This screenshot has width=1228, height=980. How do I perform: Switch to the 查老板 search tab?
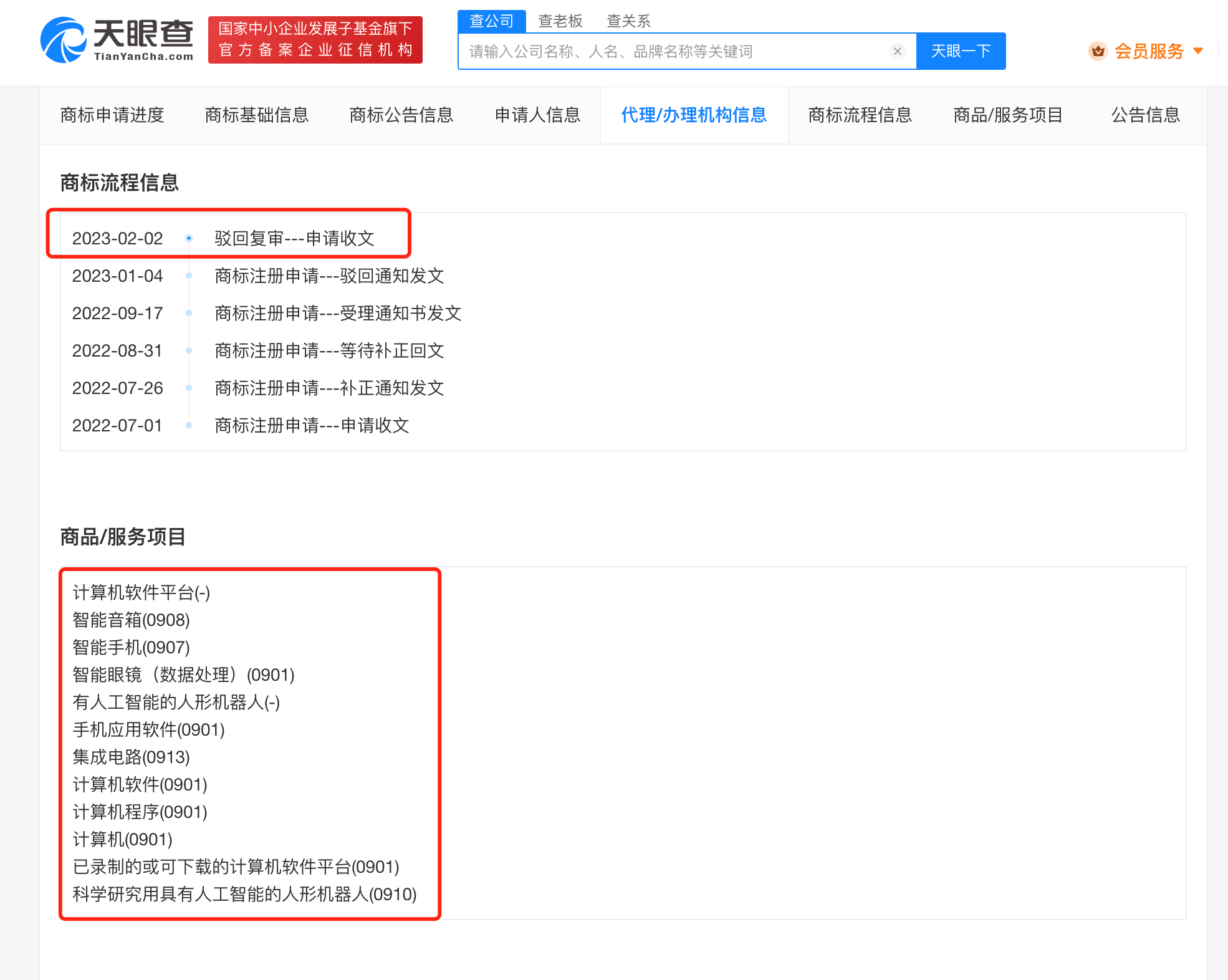point(560,21)
